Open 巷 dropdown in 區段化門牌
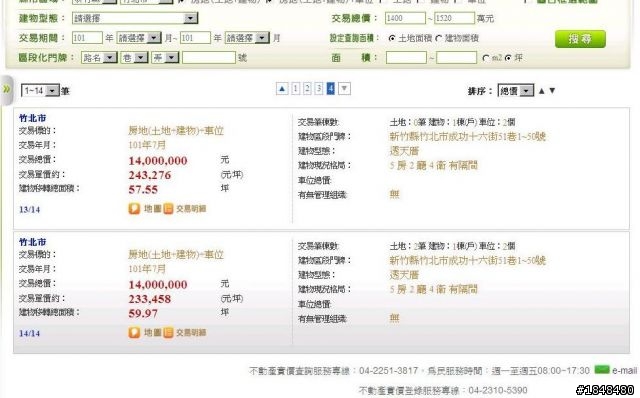 (x=134, y=58)
